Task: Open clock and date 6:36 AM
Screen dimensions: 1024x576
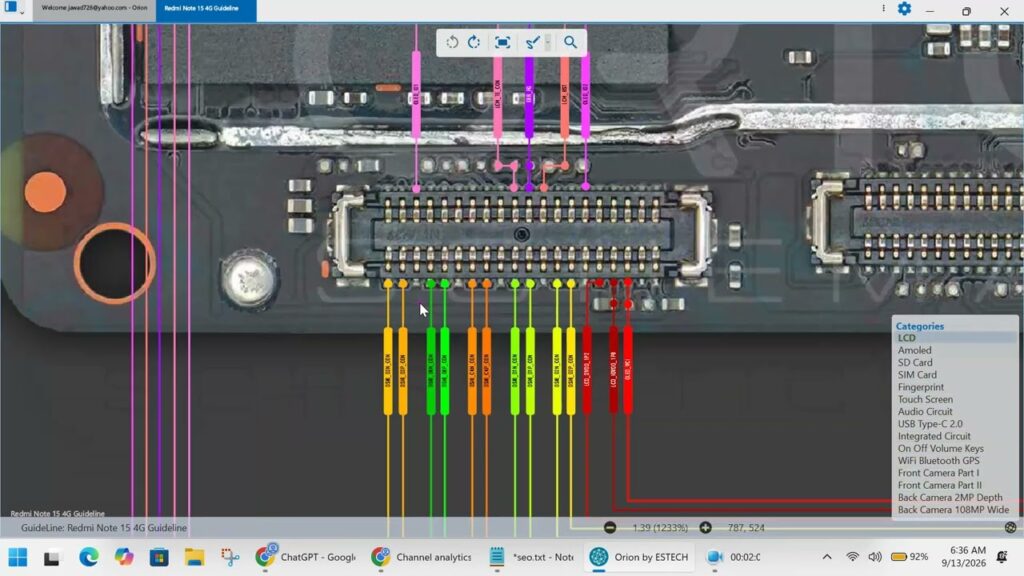Action: 964,556
